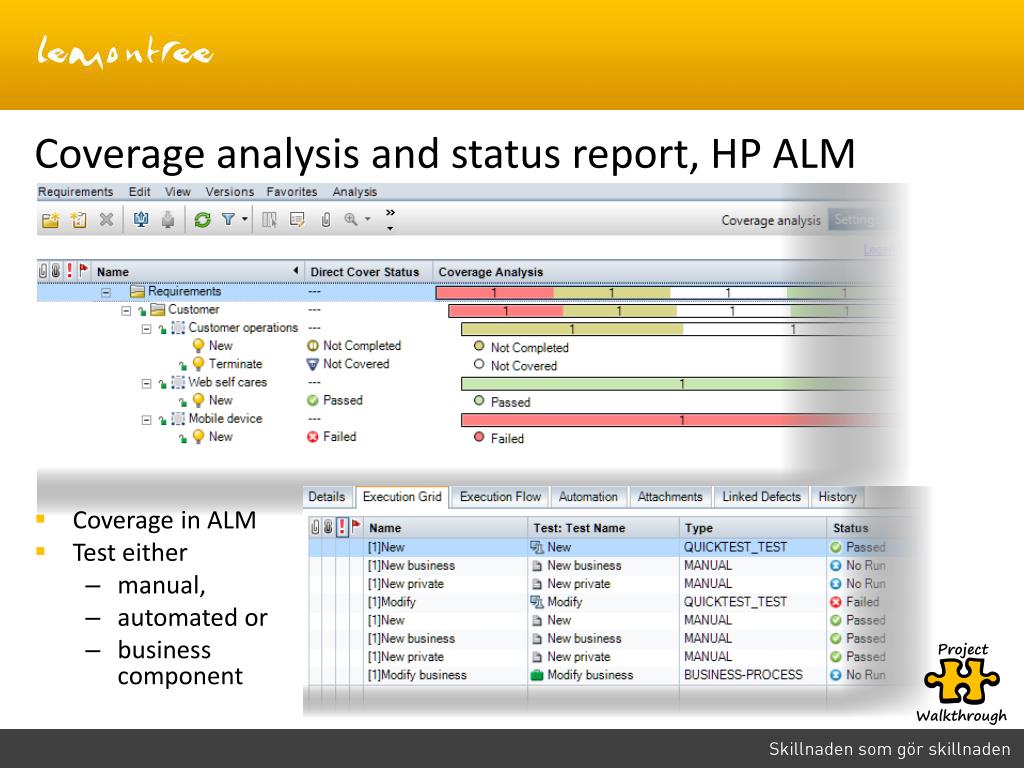The height and width of the screenshot is (768, 1024).
Task: Sort by Test: Test Name column header
Action: [x=579, y=528]
